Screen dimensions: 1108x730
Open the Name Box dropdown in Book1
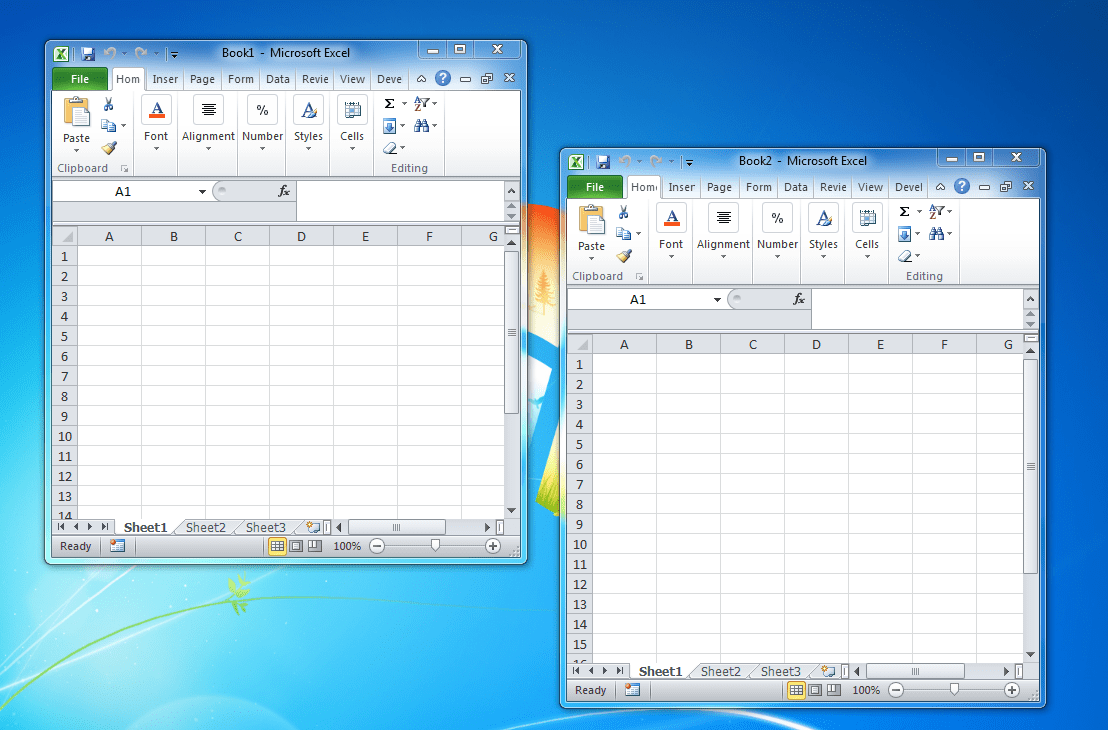(202, 192)
